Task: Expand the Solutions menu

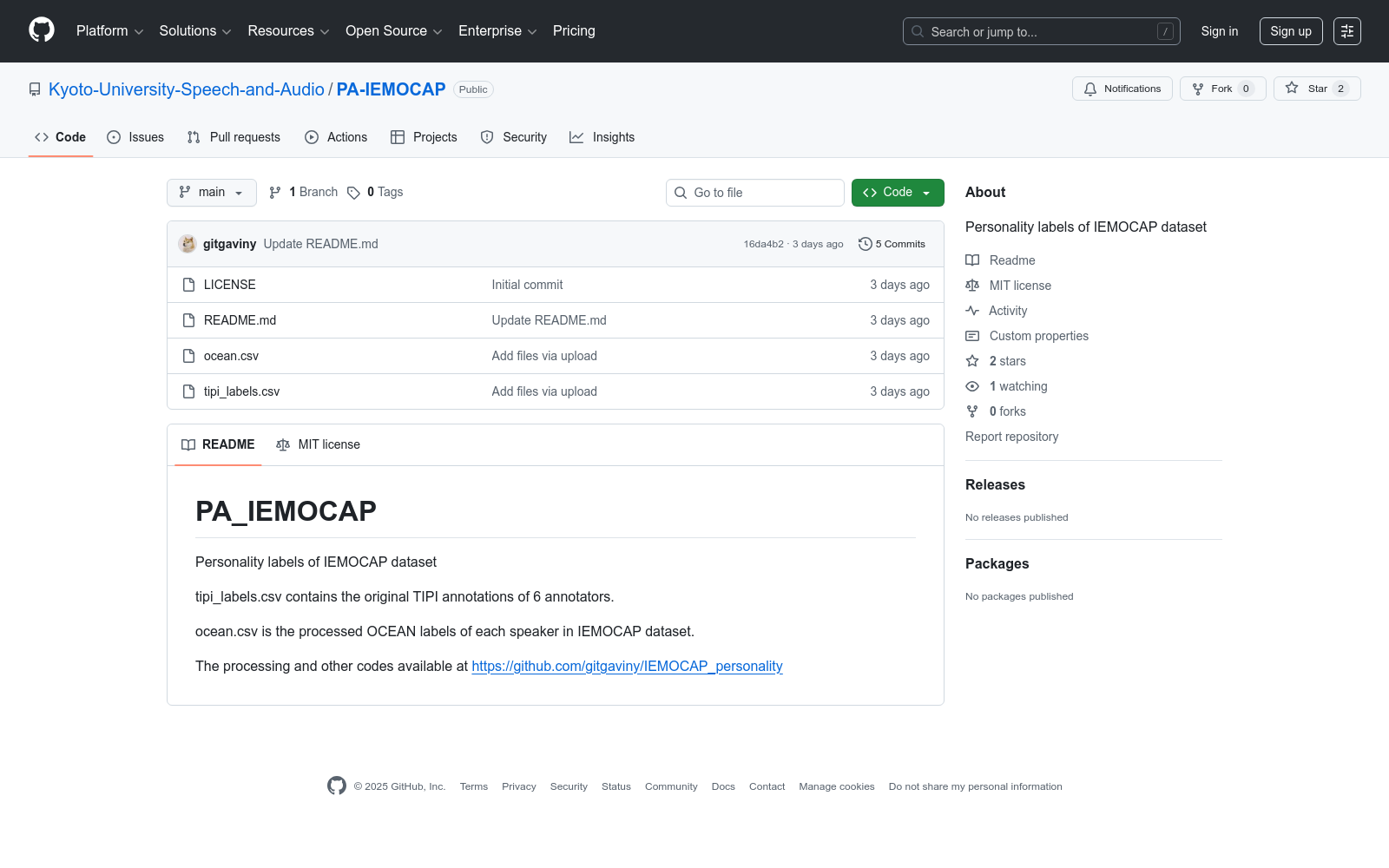Action: [195, 31]
